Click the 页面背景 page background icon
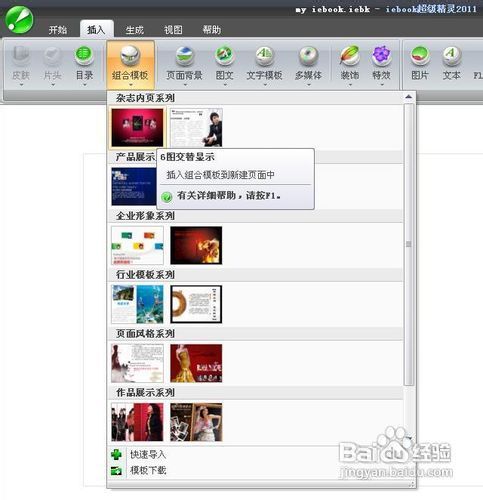 [x=184, y=56]
